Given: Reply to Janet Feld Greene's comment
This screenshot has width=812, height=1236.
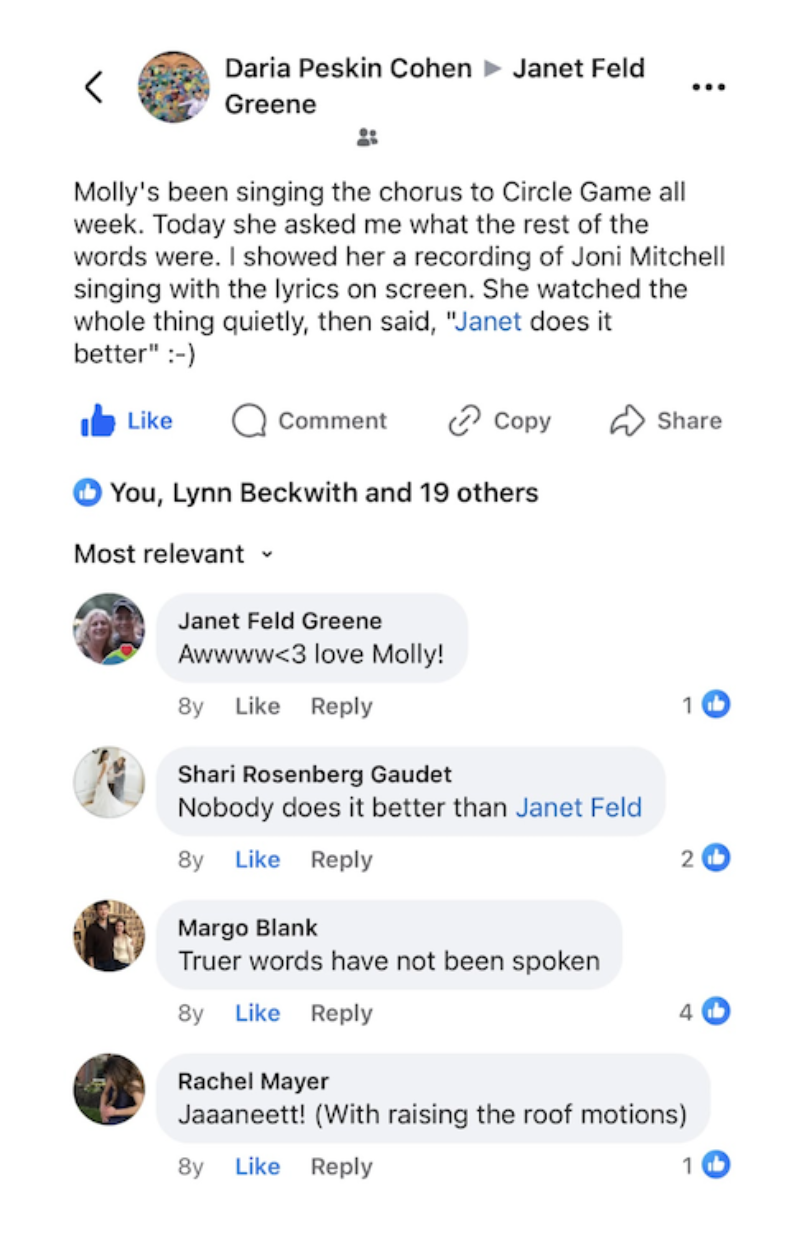Looking at the screenshot, I should coord(341,706).
